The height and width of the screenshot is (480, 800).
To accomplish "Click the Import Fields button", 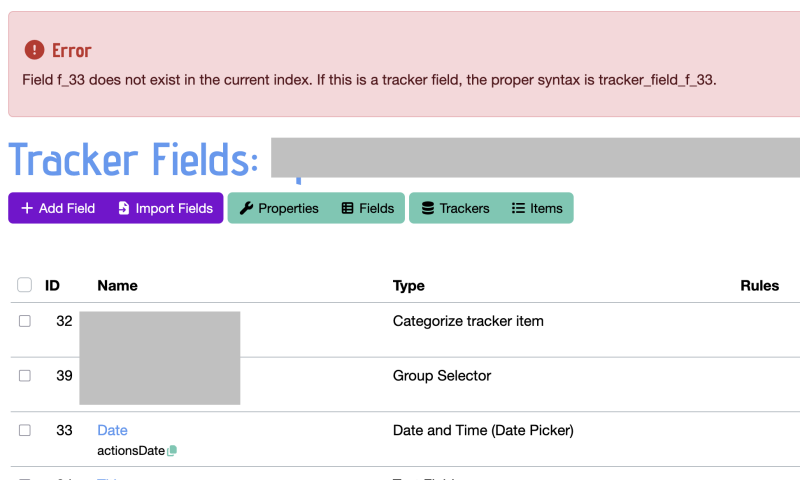I will click(x=165, y=208).
